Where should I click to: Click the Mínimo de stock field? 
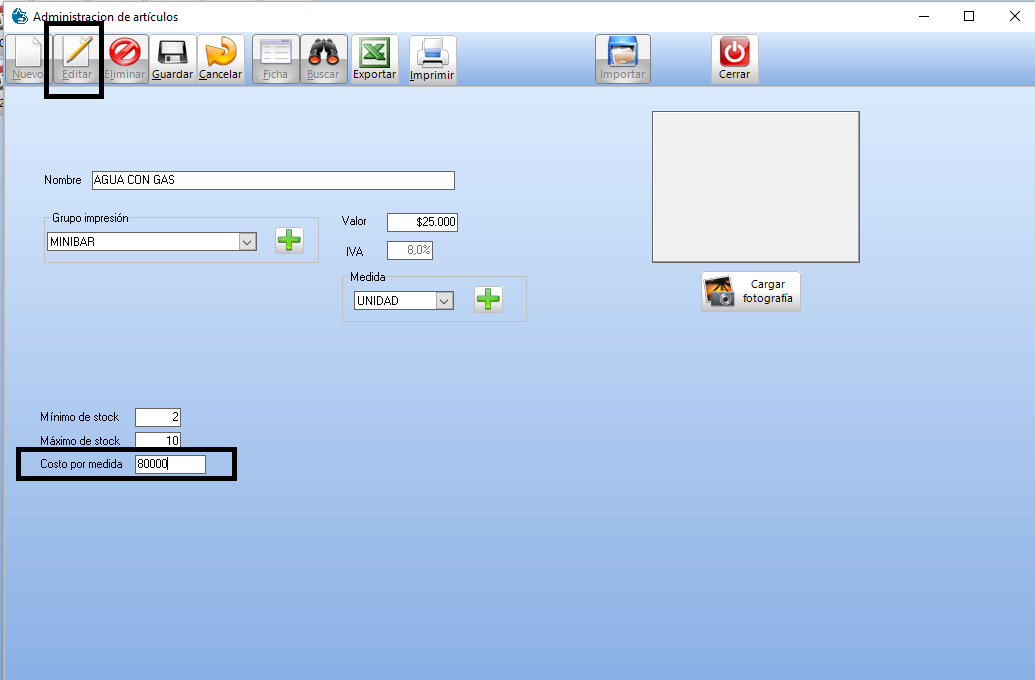click(157, 417)
